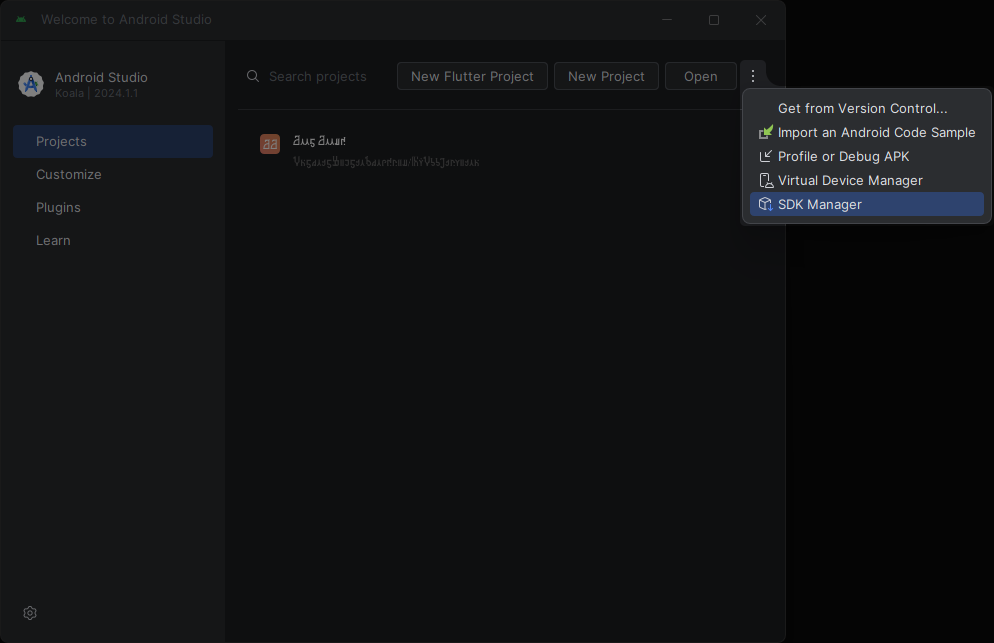Show the Learn section

click(113, 240)
